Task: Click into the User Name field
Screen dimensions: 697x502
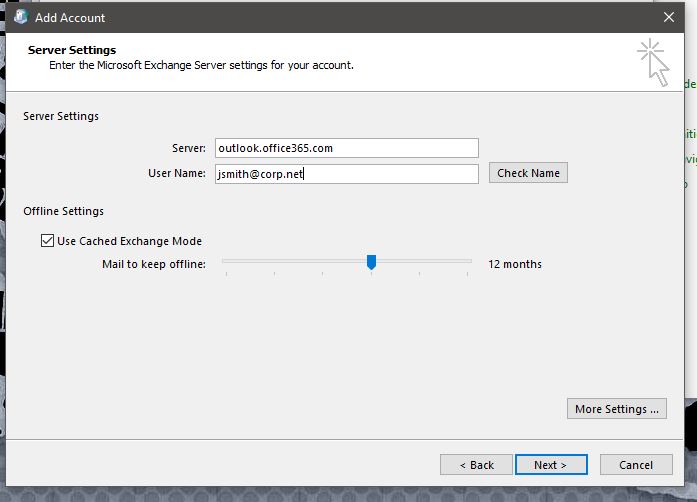Action: [347, 173]
